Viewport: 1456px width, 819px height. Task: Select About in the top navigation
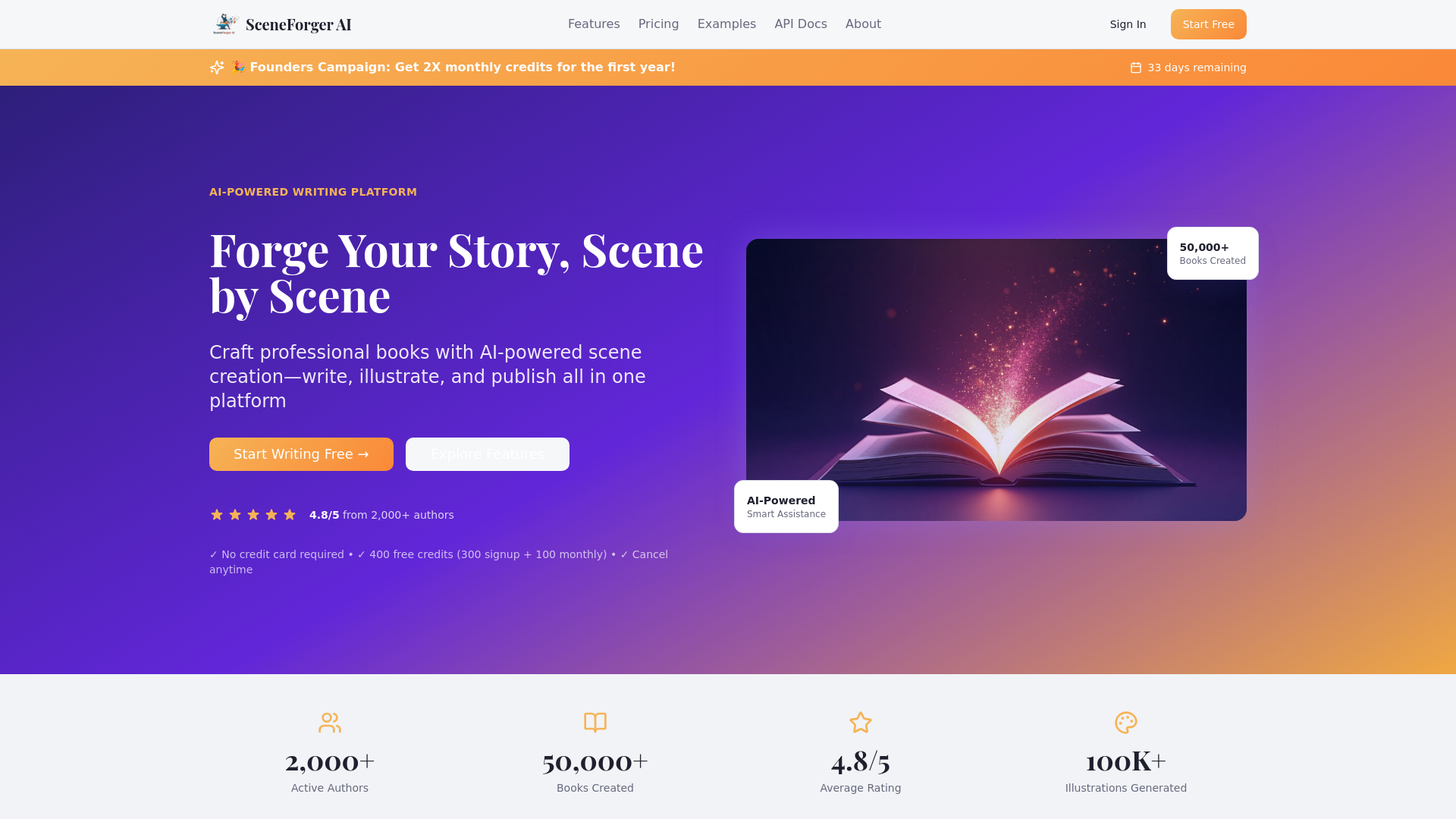[x=863, y=24]
